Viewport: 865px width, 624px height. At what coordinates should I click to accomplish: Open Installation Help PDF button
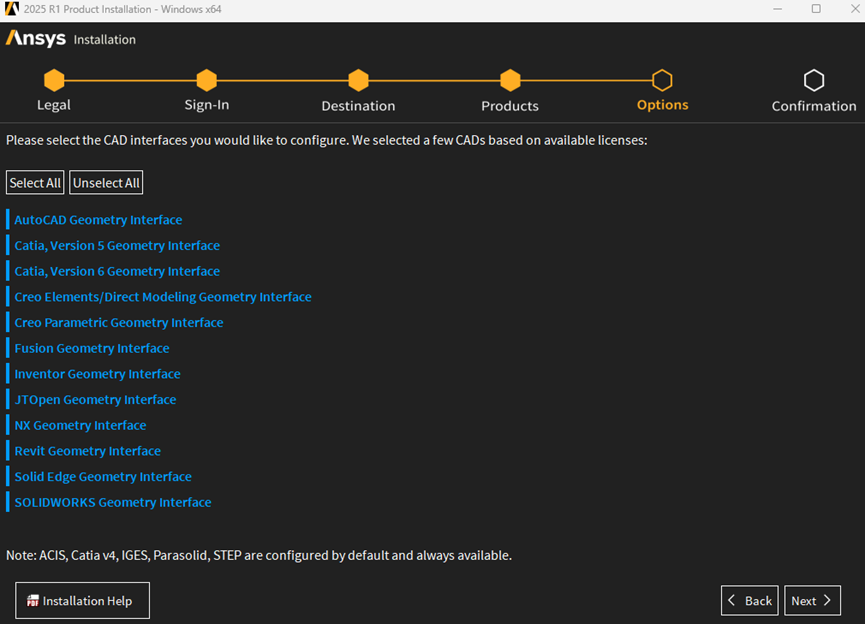82,600
